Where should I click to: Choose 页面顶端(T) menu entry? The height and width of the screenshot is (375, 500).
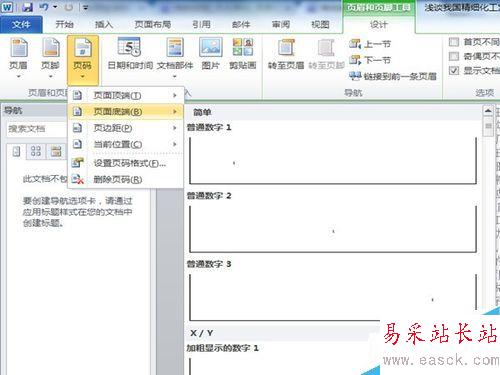coord(125,95)
